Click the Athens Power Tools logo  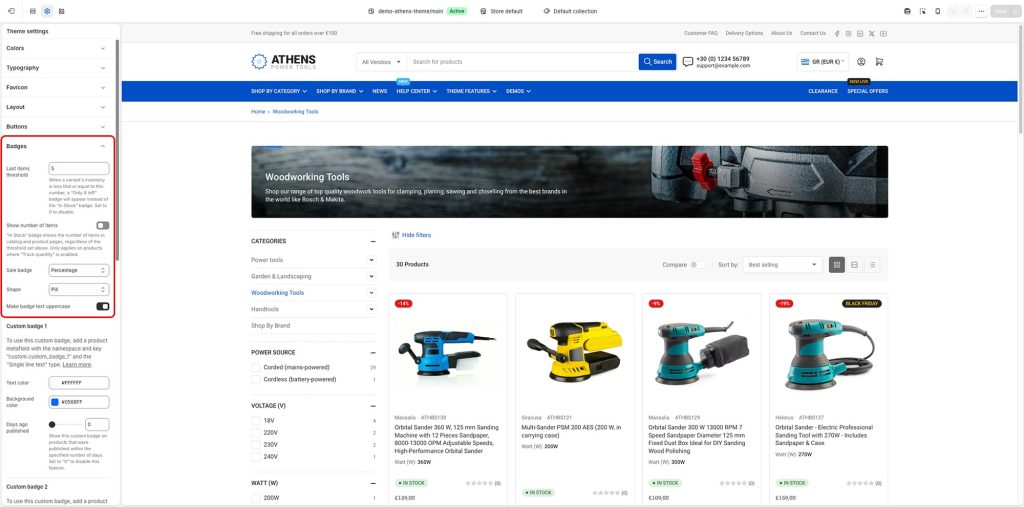pos(283,61)
